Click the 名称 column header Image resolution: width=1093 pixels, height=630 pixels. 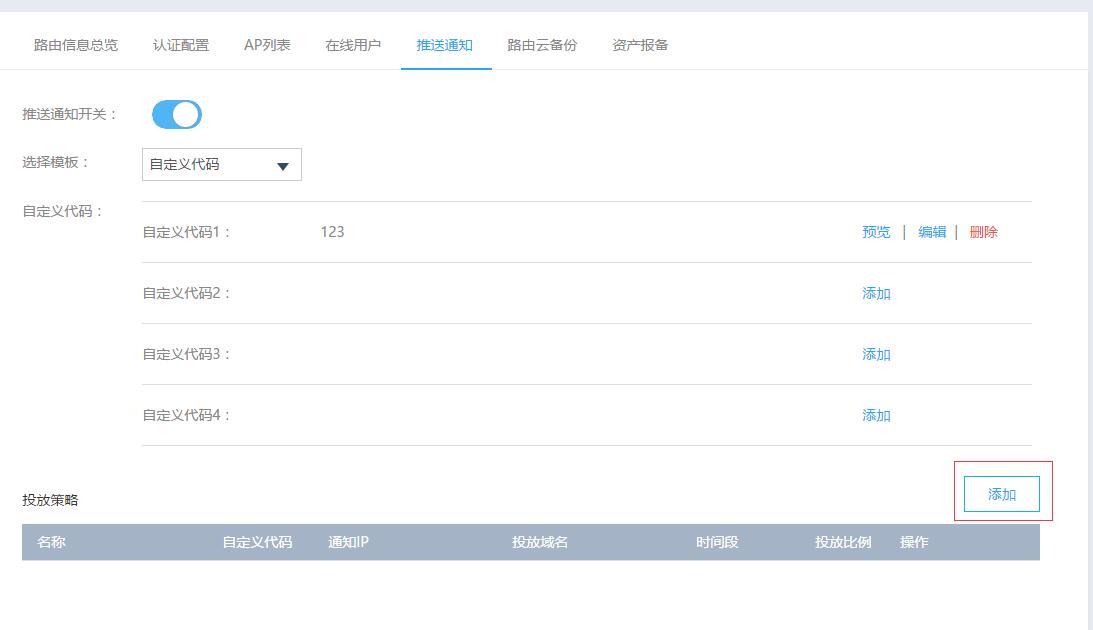[x=51, y=542]
